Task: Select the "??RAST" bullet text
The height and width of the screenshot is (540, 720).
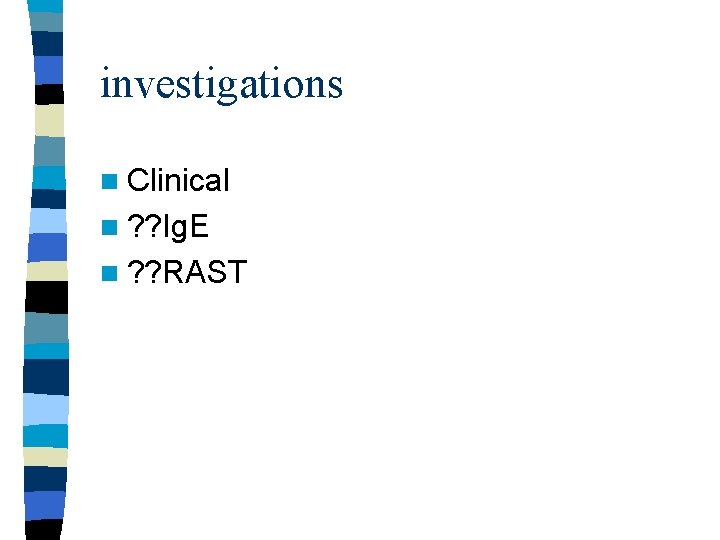Action: pos(187,272)
